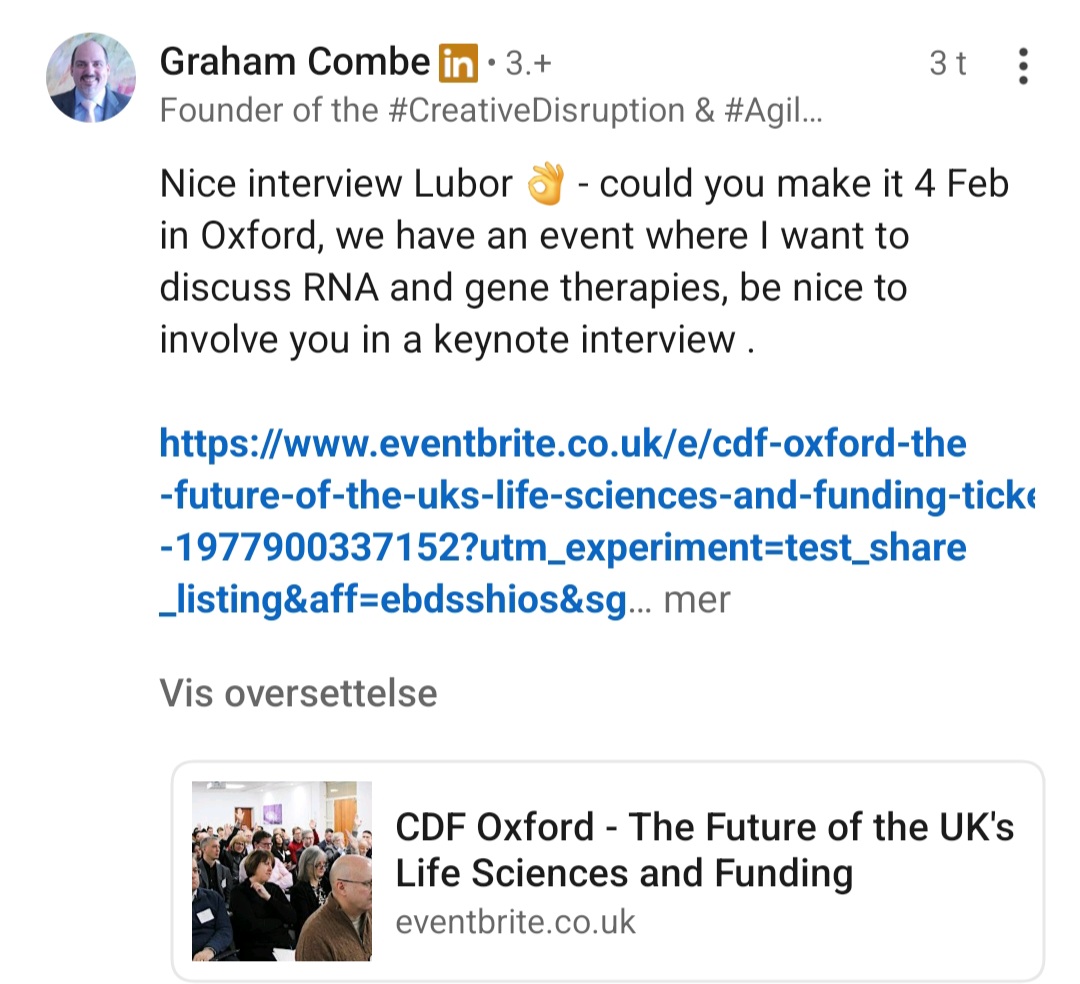The height and width of the screenshot is (984, 1080).
Task: Open the Graham Combe name link
Action: (x=294, y=63)
